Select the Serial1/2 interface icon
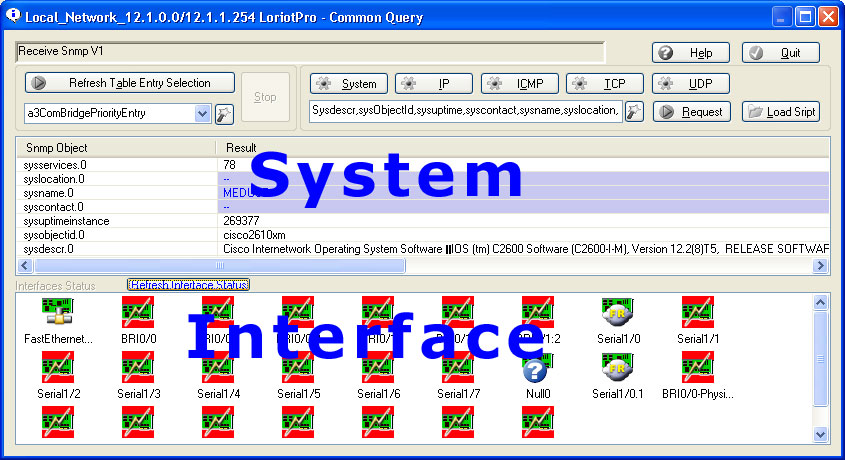845x460 pixels. (x=58, y=367)
